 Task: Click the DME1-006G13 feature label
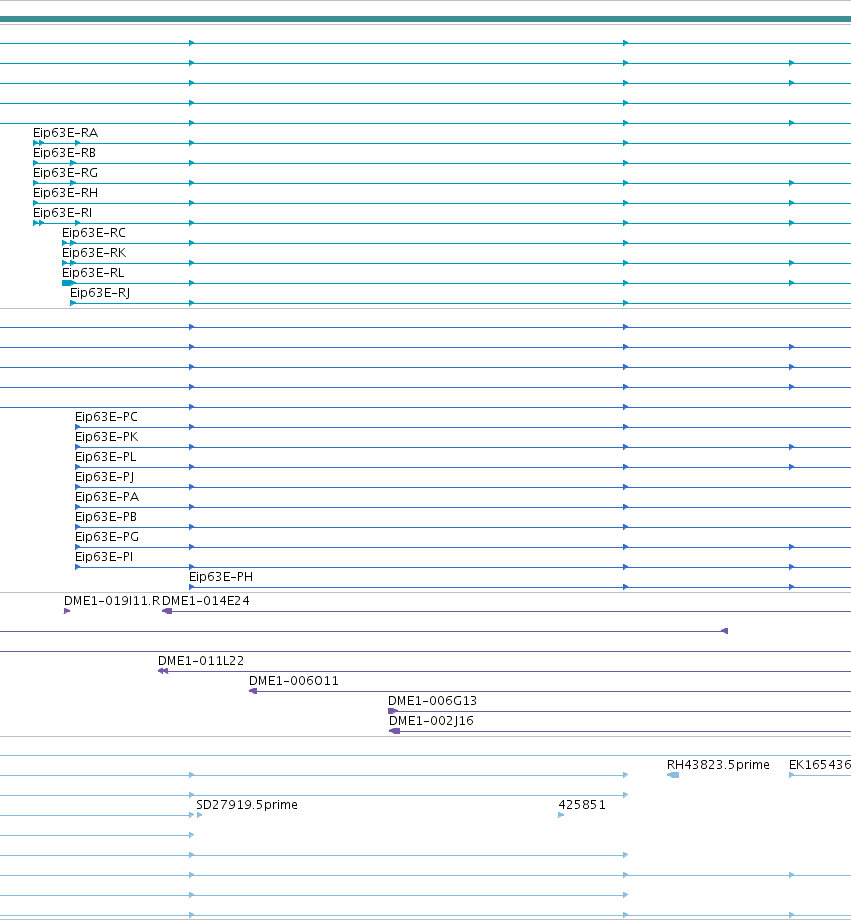pos(433,701)
